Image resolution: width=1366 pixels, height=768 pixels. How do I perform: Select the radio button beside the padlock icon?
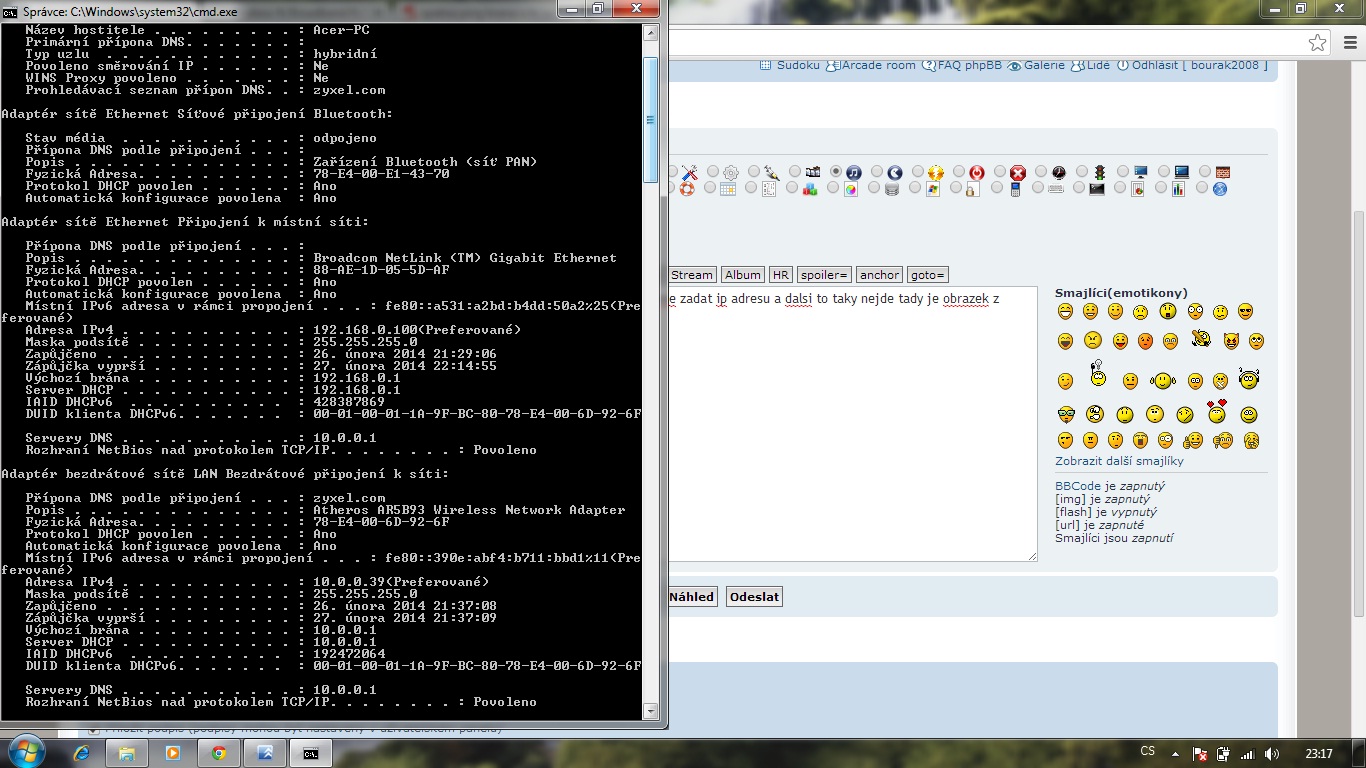(x=957, y=188)
